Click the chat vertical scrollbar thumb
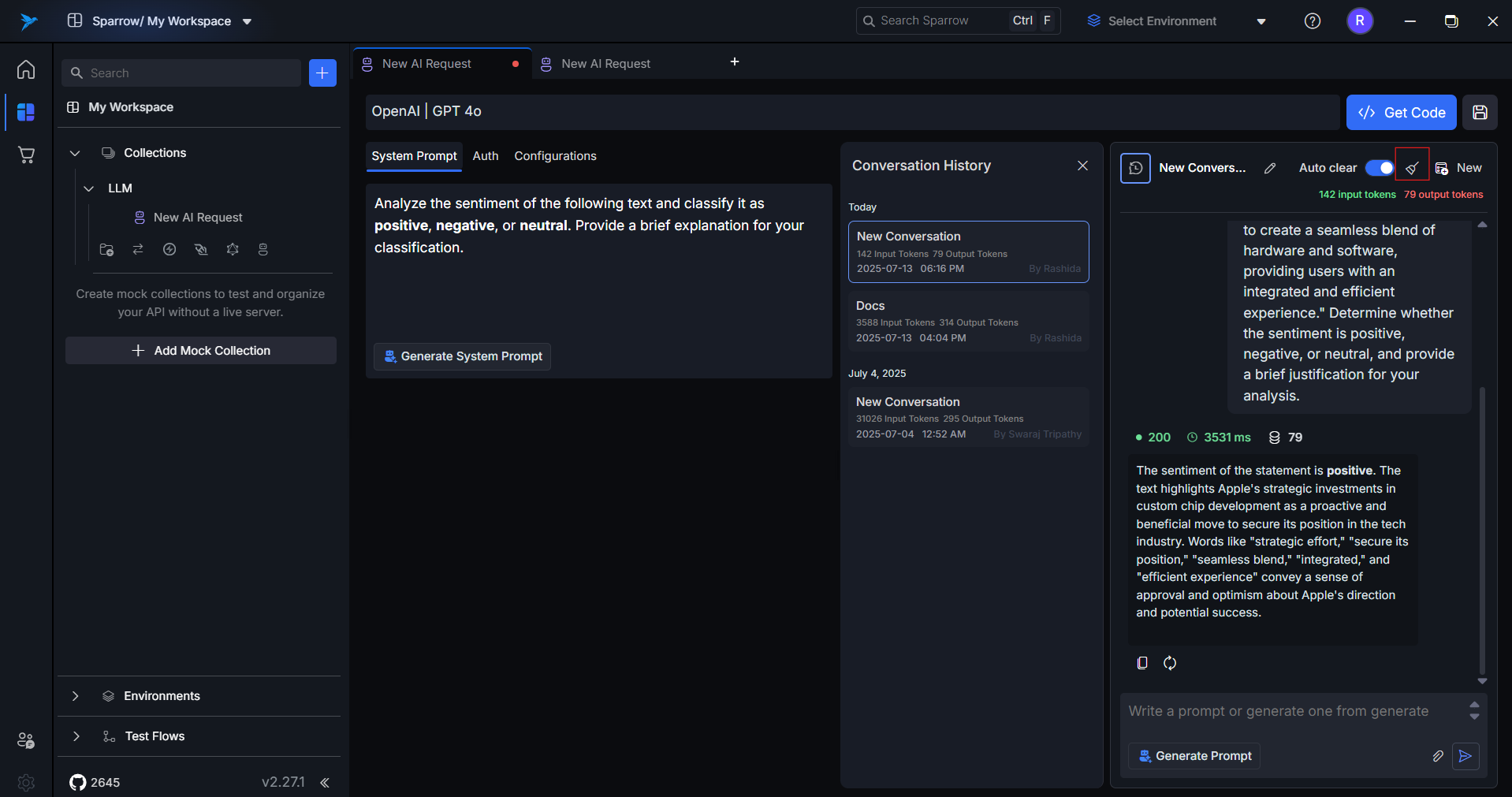Screen dimensions: 1512x797 [1482, 530]
